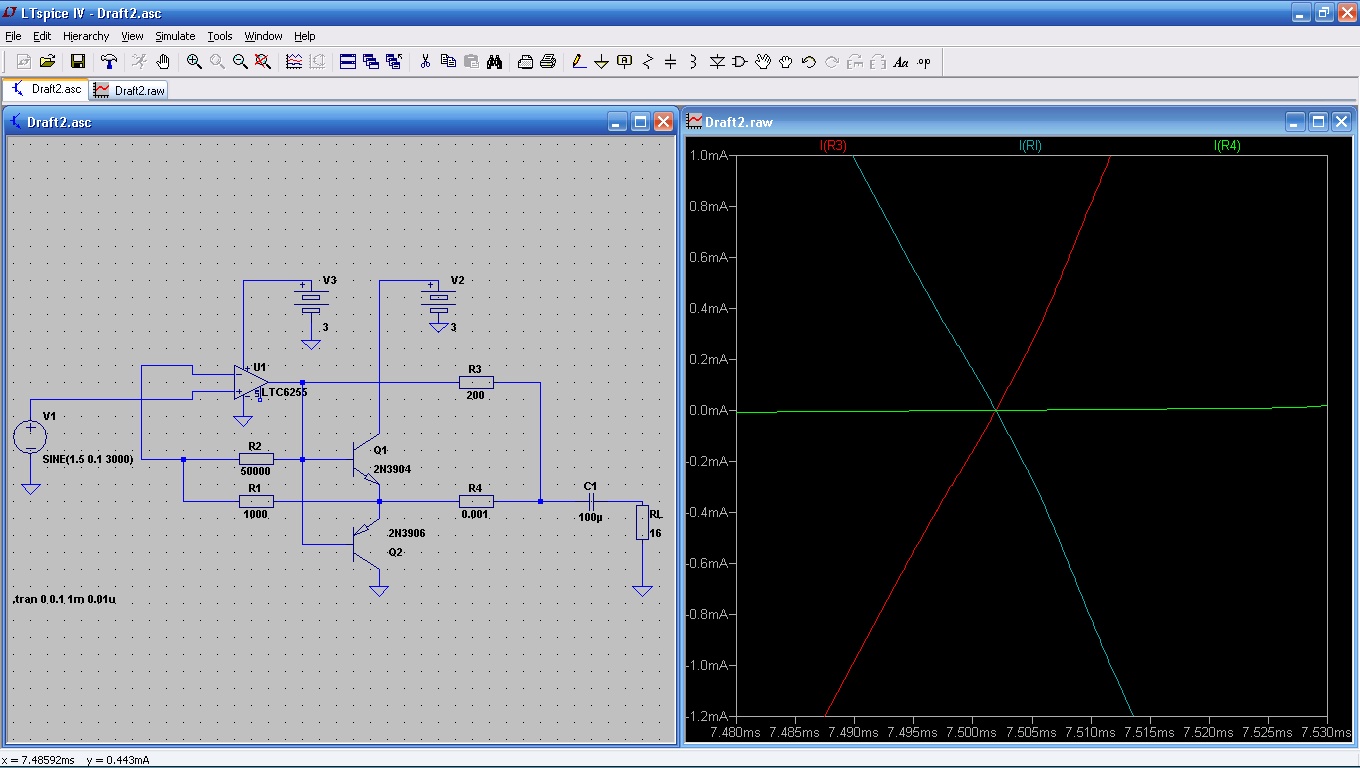Switch to the Draft2.raw tab
The image size is (1360, 768).
click(x=130, y=90)
